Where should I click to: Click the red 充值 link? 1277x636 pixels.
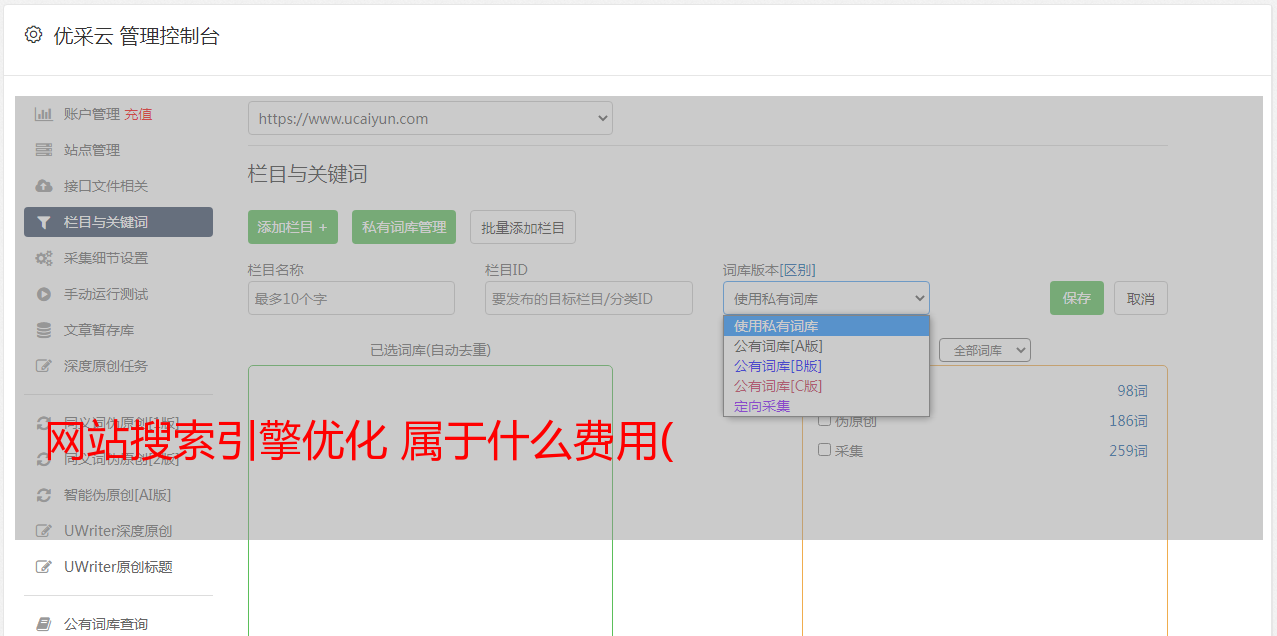[x=138, y=114]
